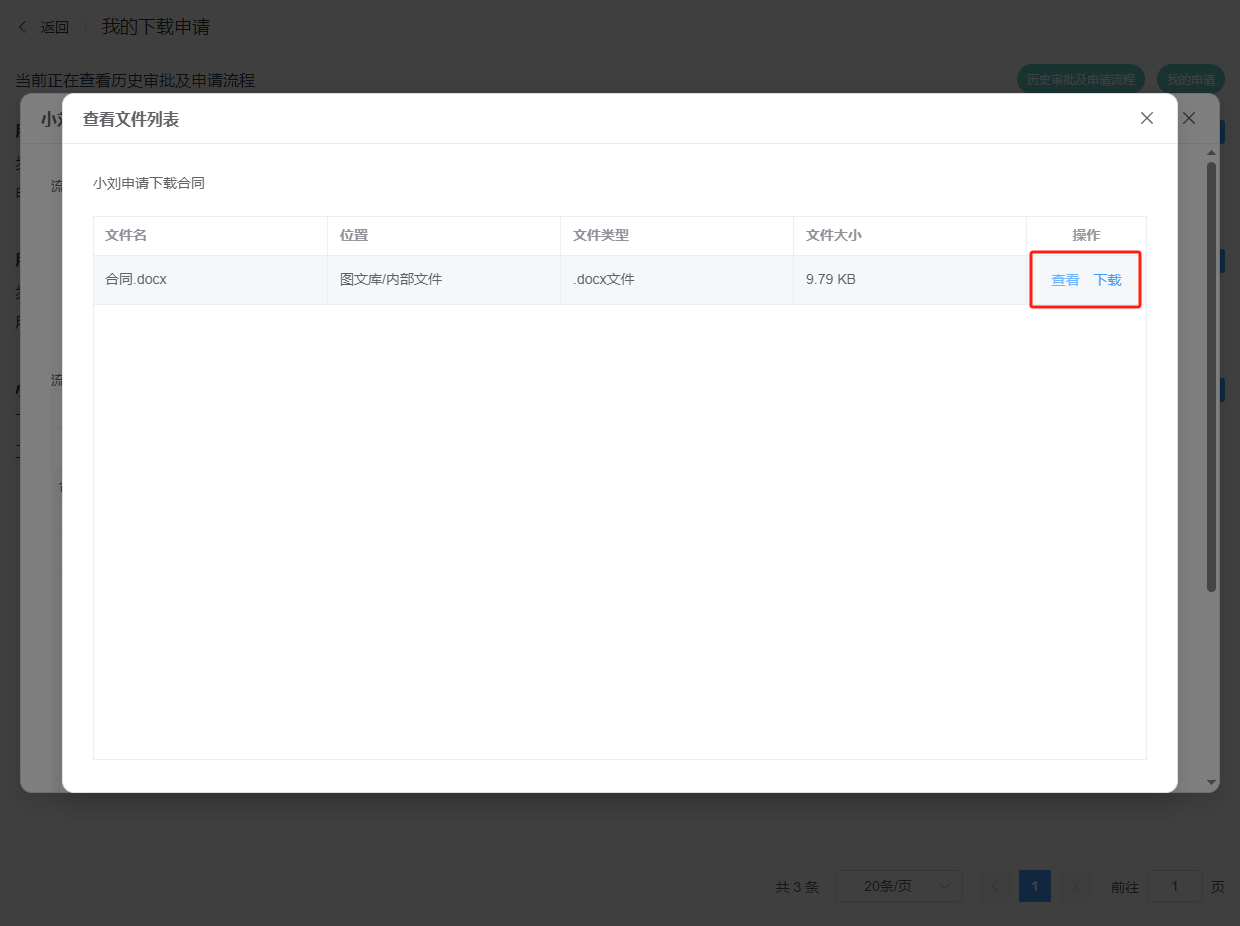Image resolution: width=1240 pixels, height=926 pixels.
Task: Click the scrollbar up arrow
Action: click(1211, 153)
